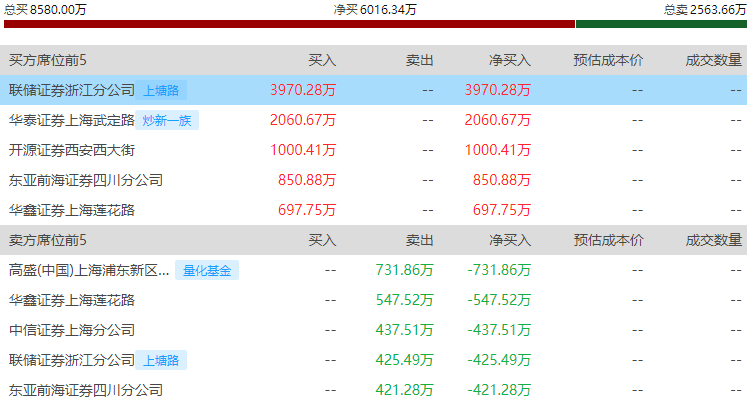Click 卖出 column header in seller table
The image size is (747, 402).
pyautogui.click(x=419, y=240)
